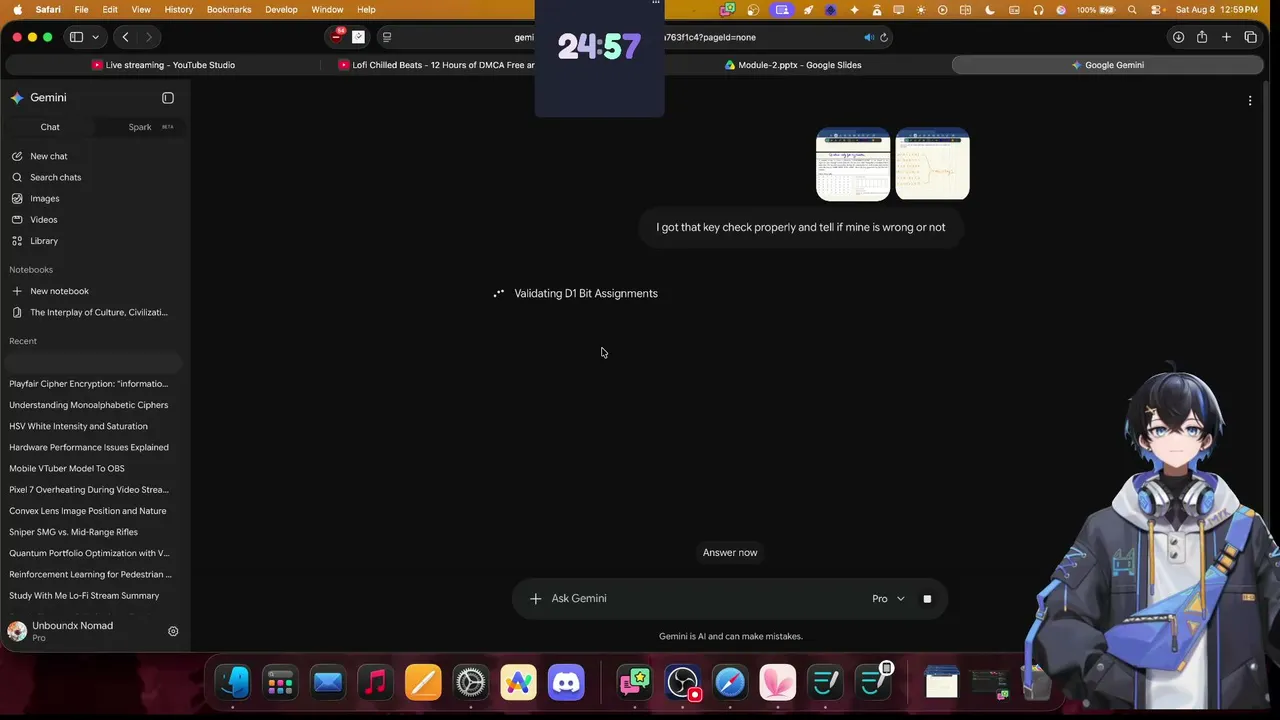Create a New notebook
1280x720 pixels.
(x=59, y=291)
